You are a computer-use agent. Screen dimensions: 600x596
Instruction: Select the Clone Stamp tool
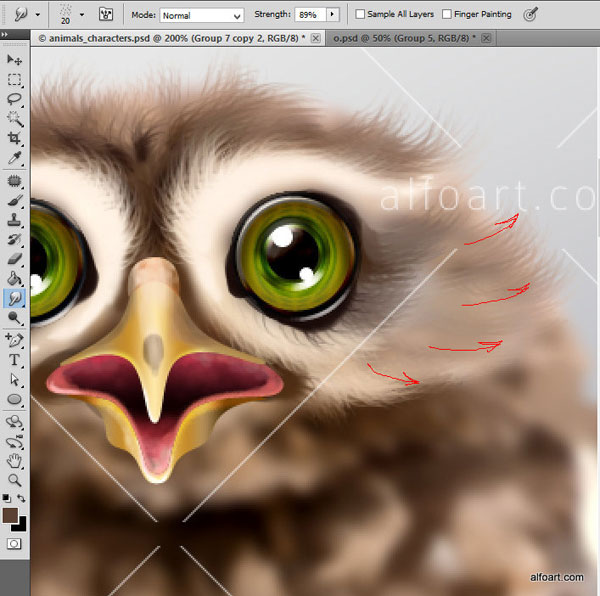pos(15,220)
